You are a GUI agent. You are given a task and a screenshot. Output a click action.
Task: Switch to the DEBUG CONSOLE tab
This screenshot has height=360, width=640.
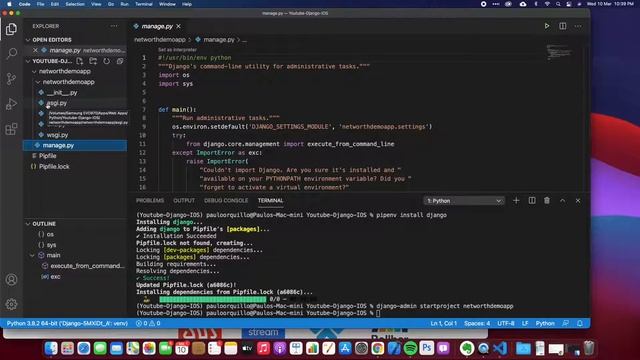pyautogui.click(x=226, y=200)
